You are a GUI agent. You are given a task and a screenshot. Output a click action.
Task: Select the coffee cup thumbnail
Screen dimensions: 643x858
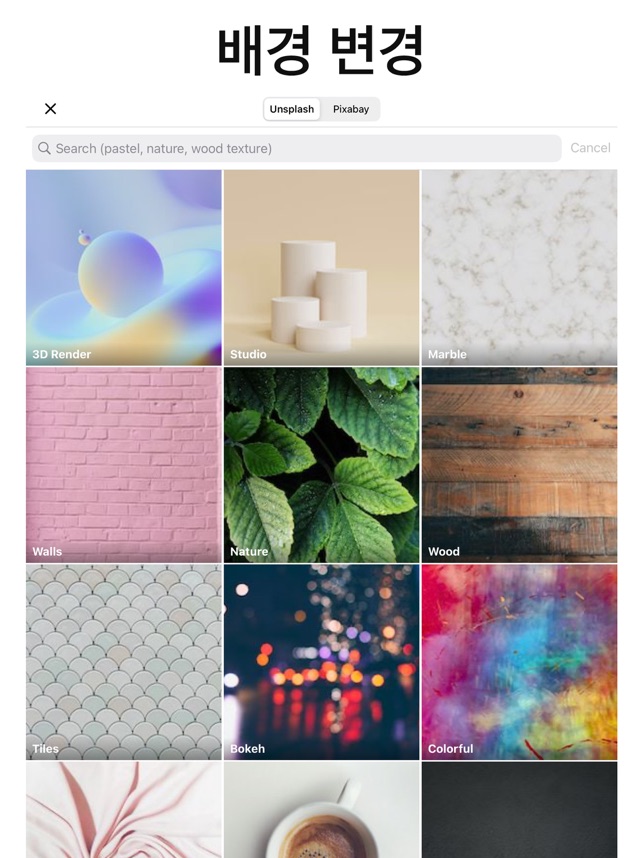pos(321,810)
